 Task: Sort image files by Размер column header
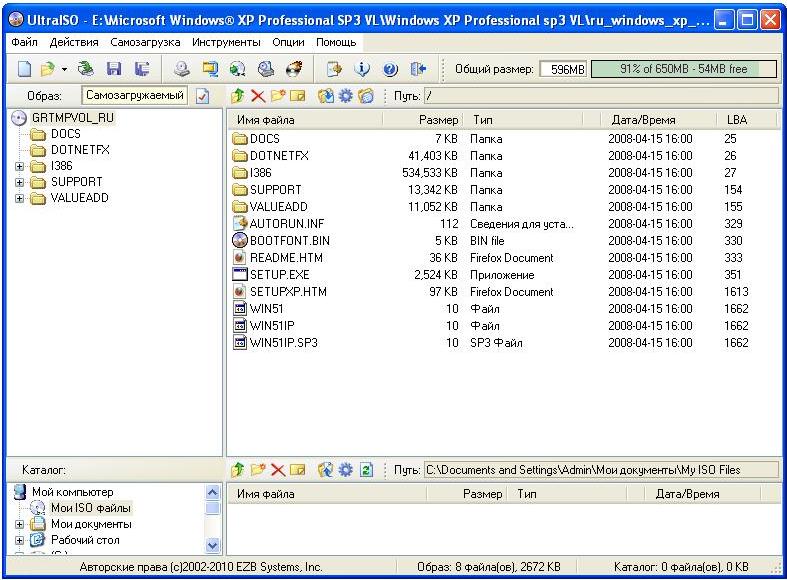coord(424,120)
